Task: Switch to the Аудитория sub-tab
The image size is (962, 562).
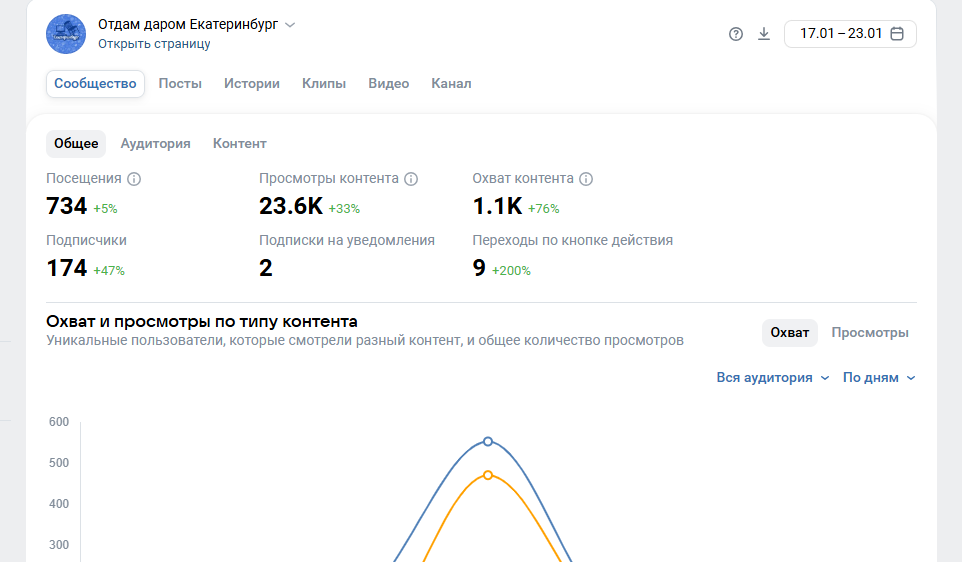Action: (155, 144)
